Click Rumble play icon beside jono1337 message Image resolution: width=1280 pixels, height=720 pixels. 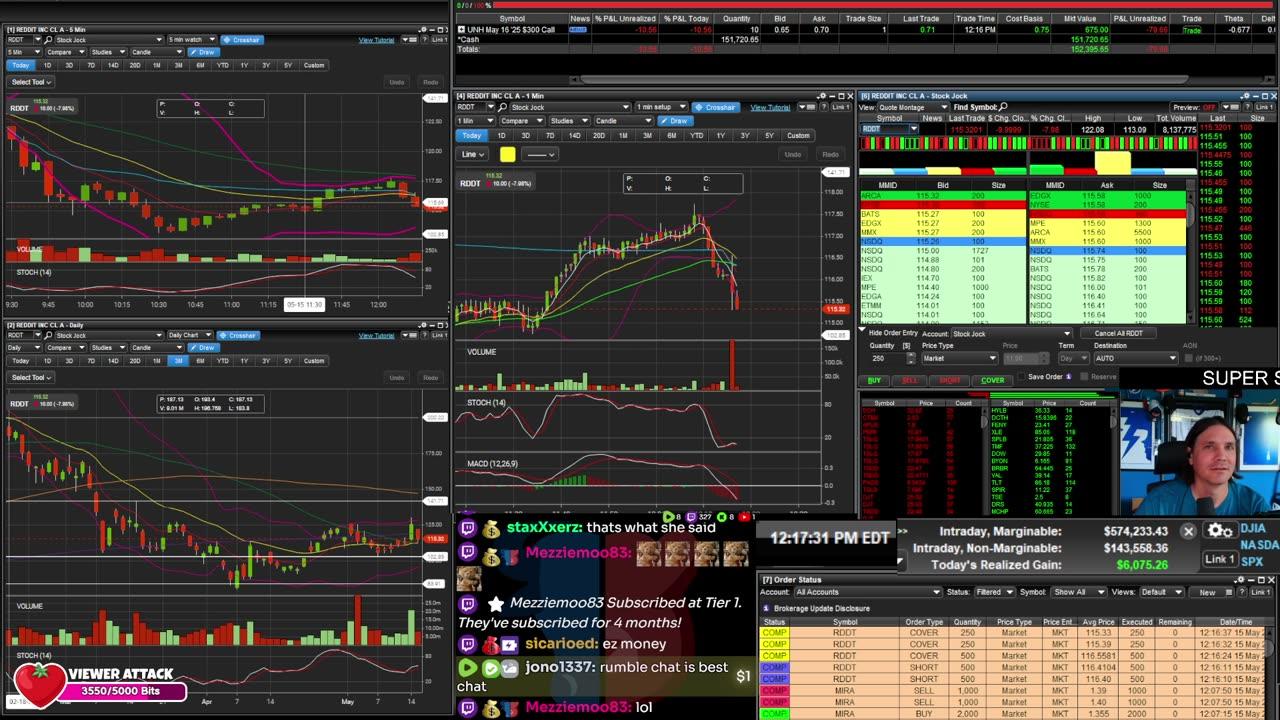coord(467,667)
